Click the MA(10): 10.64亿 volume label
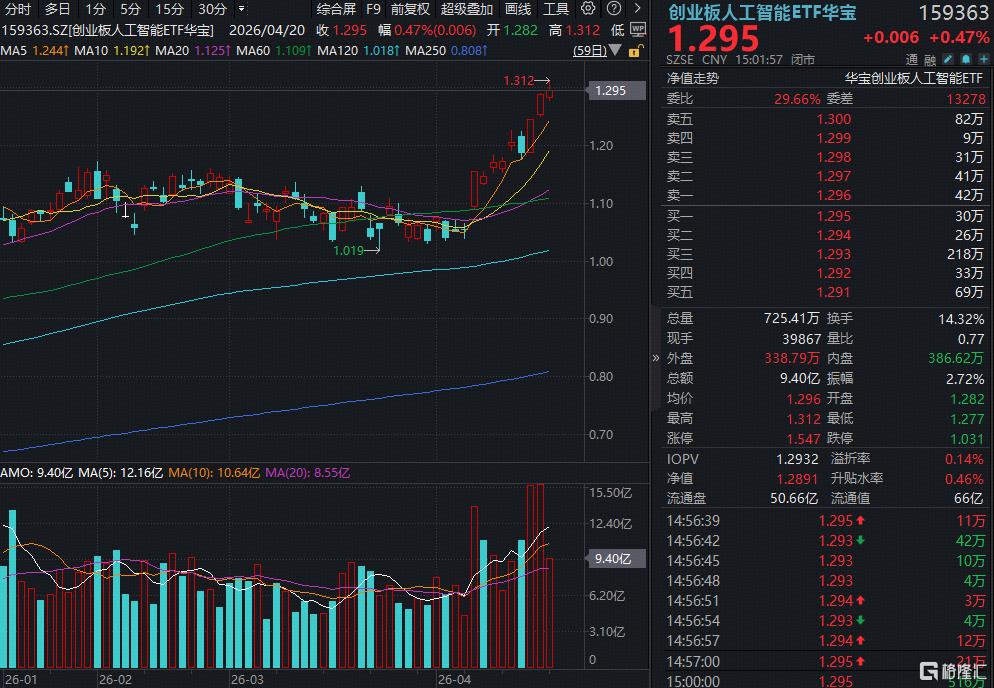The width and height of the screenshot is (994, 688). [x=214, y=473]
